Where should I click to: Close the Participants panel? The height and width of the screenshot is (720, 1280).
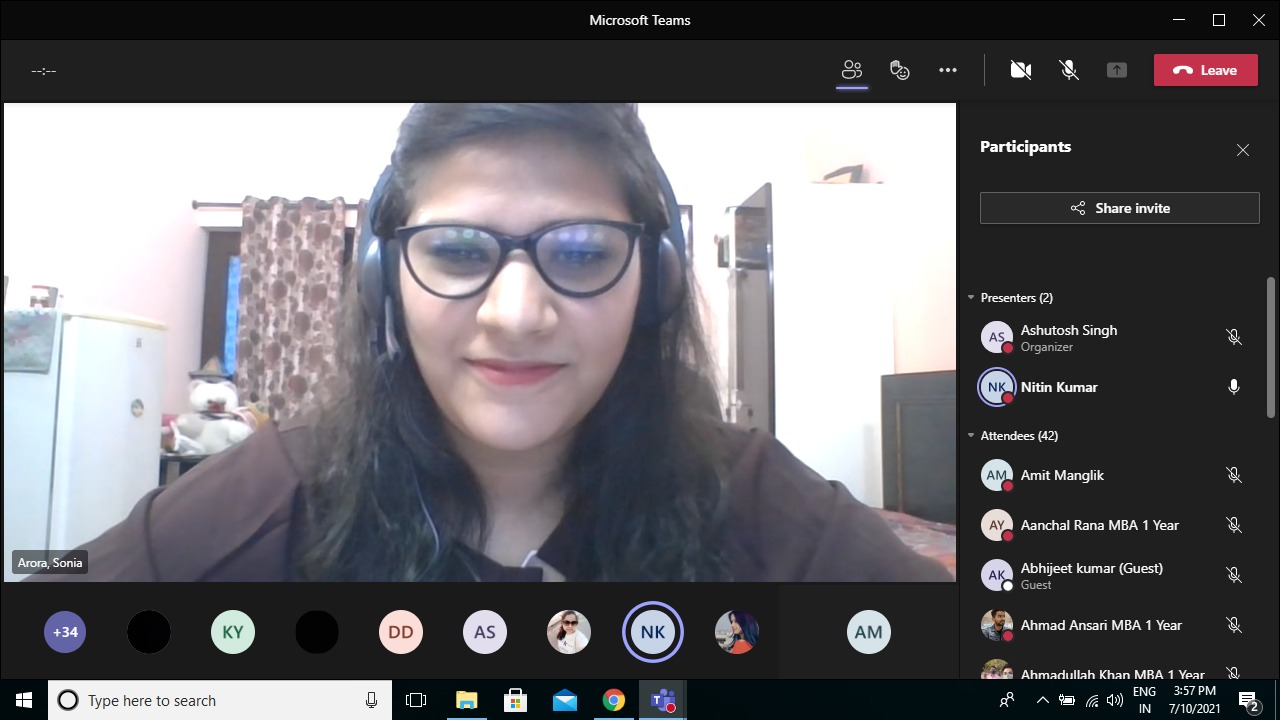pos(1243,150)
